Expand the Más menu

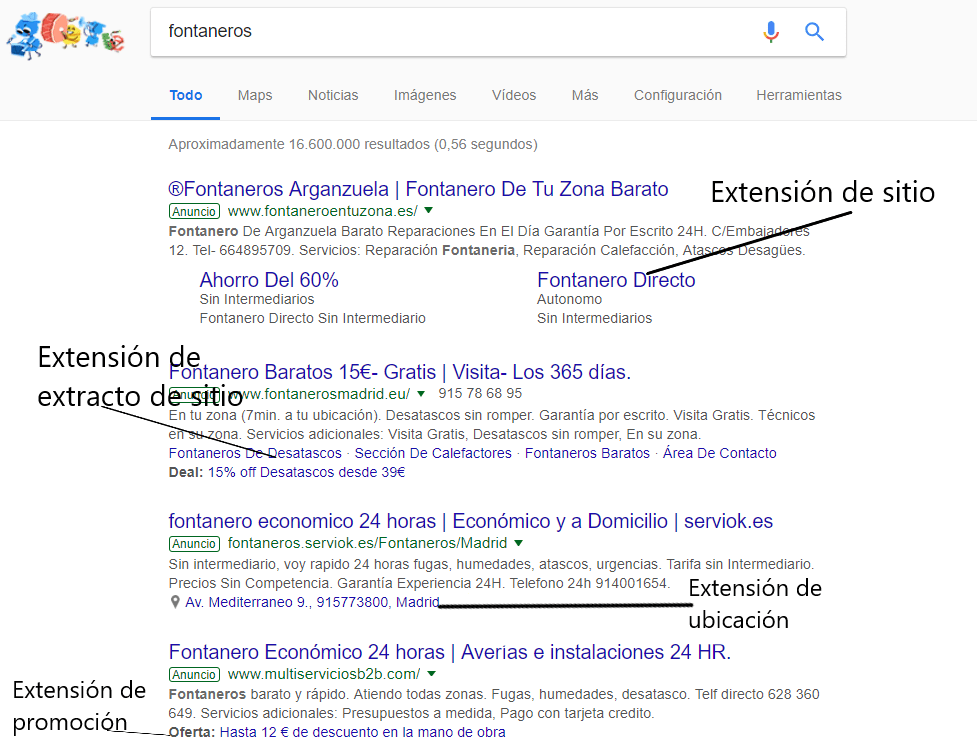point(585,95)
